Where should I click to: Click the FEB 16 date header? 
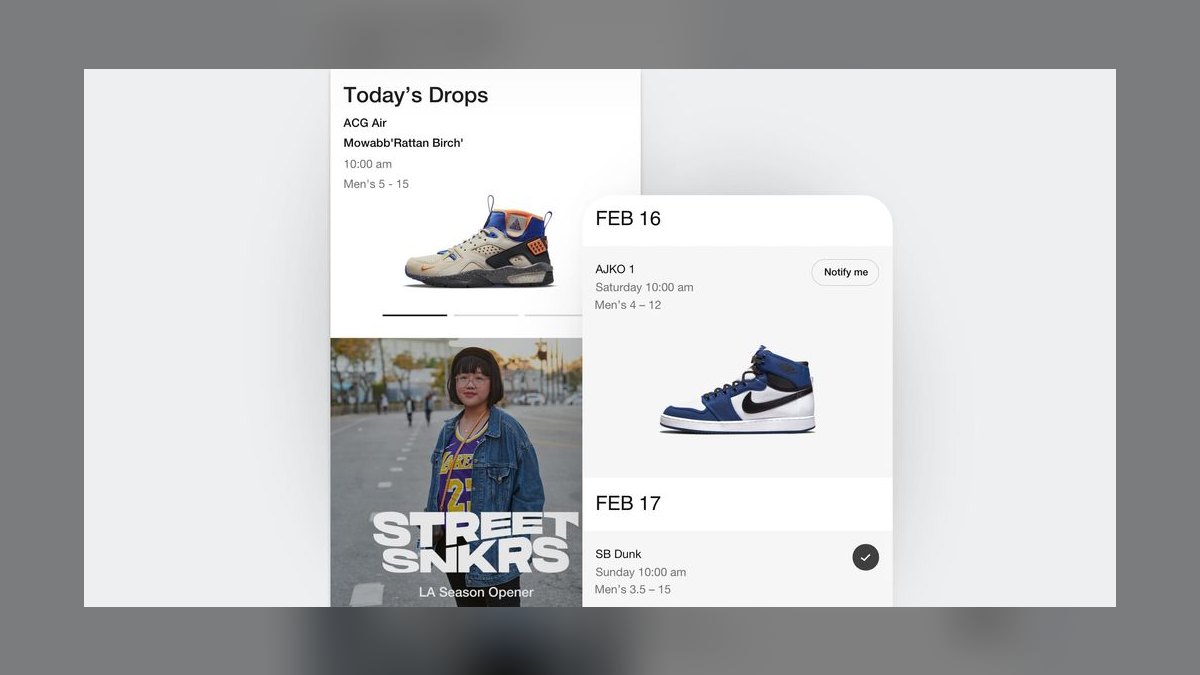(x=628, y=218)
